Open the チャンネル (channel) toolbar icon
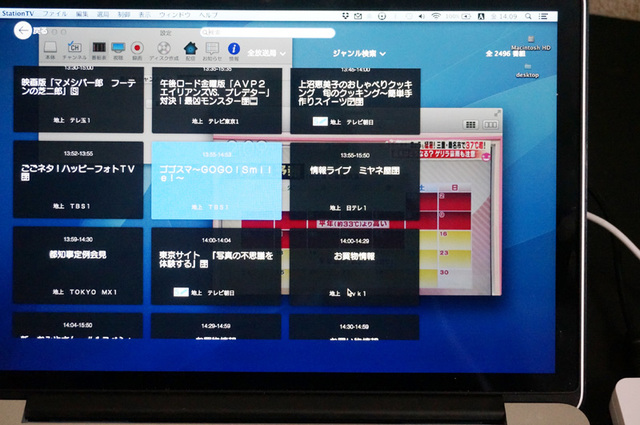Viewport: 640px width, 425px height. tap(73, 49)
